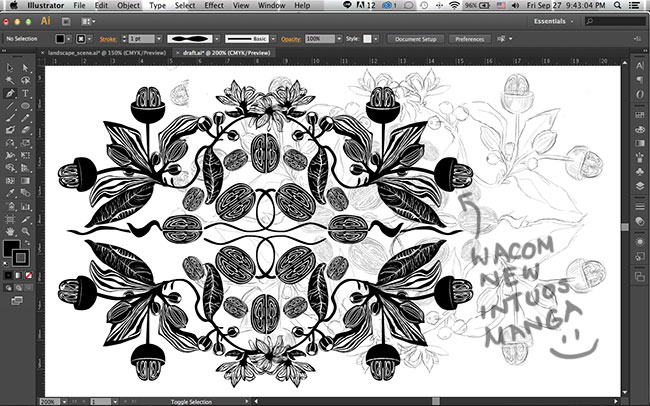The width and height of the screenshot is (650, 406).
Task: Select the Gradient tool
Action: (25, 181)
